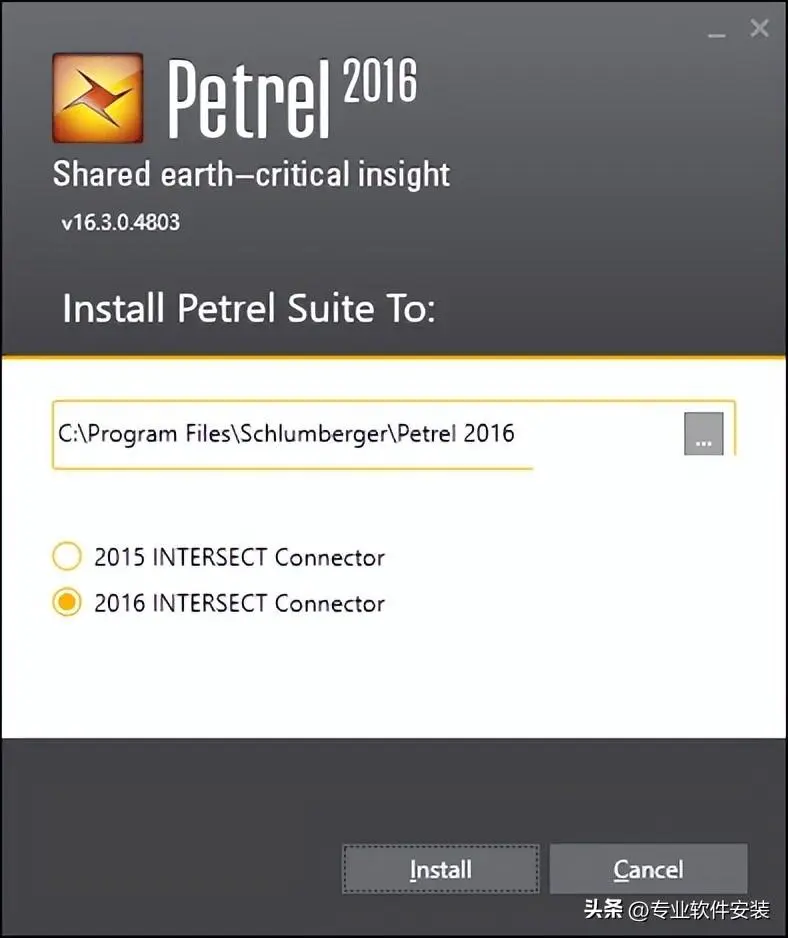Click the "2016 INTERSECT Connector" label text
This screenshot has width=788, height=938.
239,603
